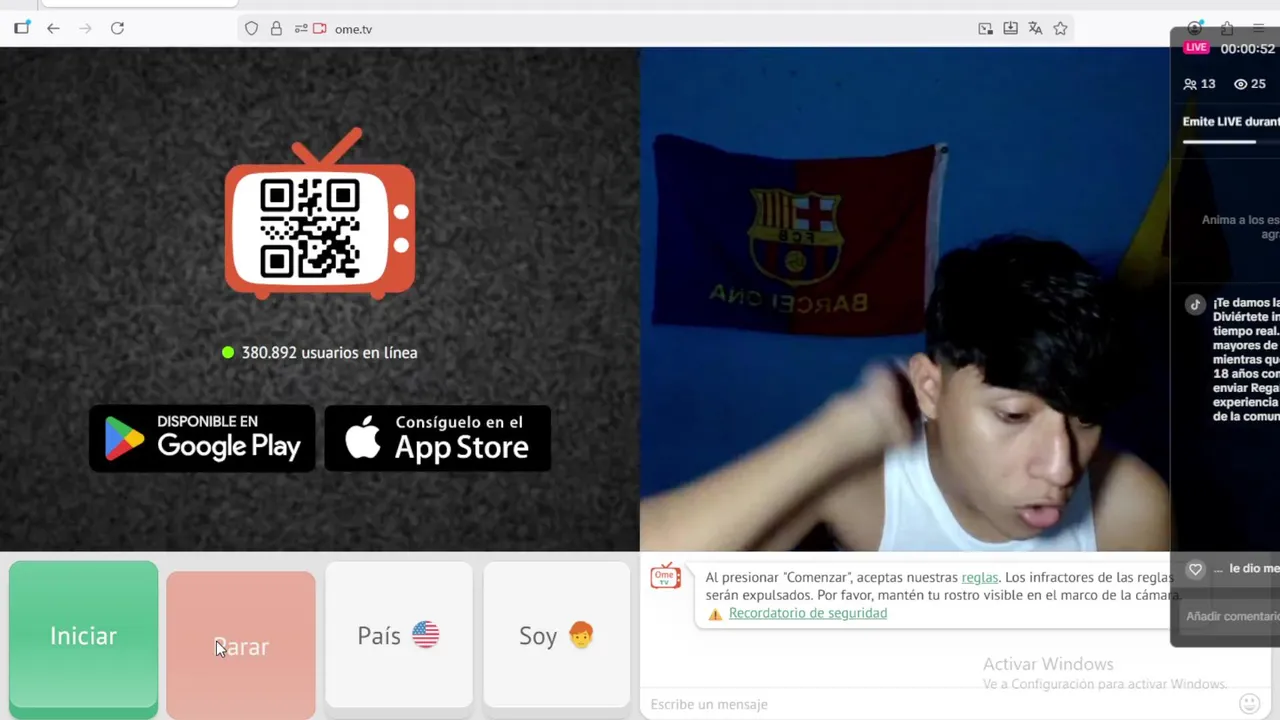This screenshot has width=1280, height=720.
Task: Reload the ome.tv page
Action: pos(117,28)
